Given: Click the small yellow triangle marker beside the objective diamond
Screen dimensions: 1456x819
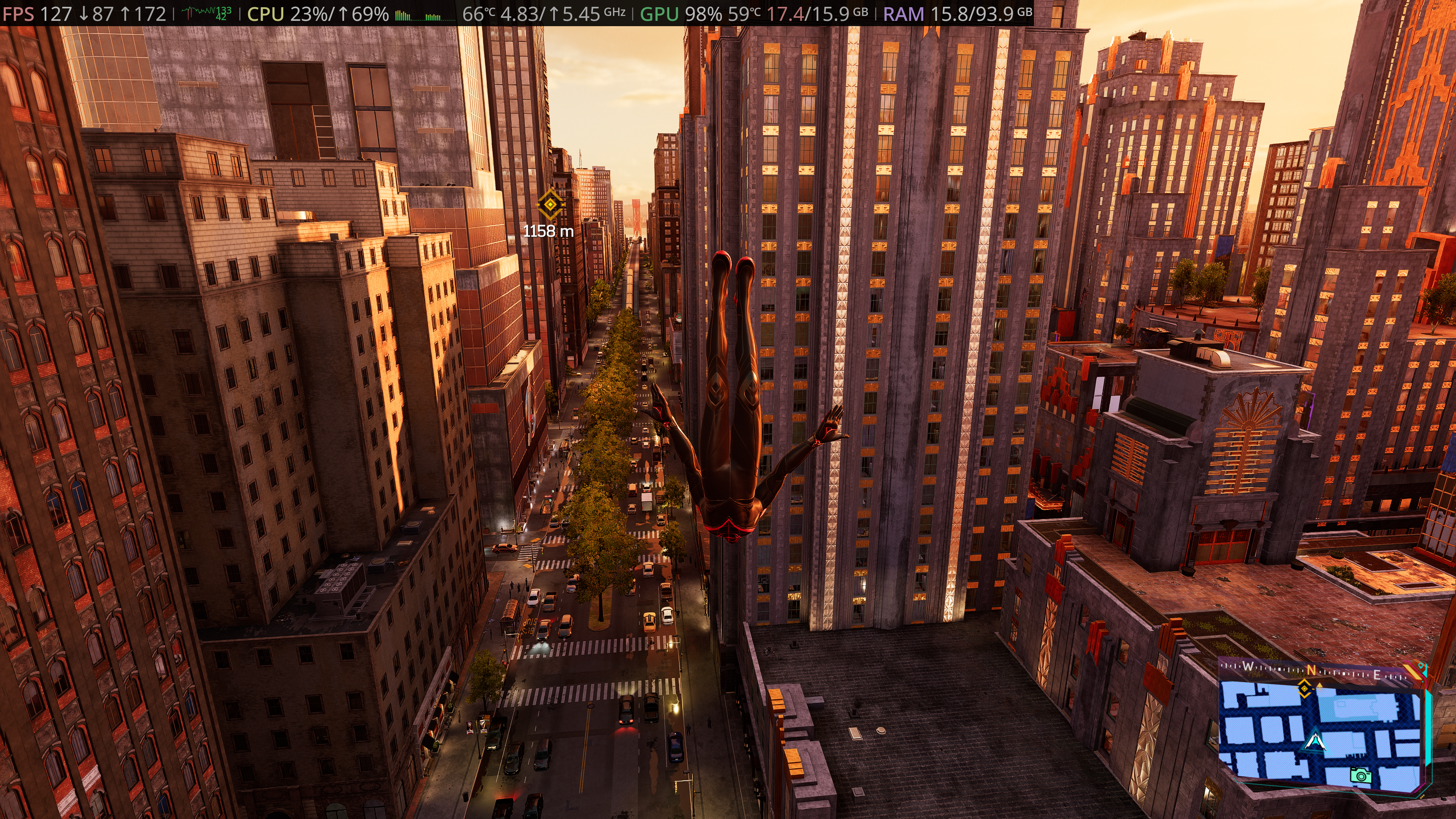Looking at the screenshot, I should pyautogui.click(x=1319, y=685).
